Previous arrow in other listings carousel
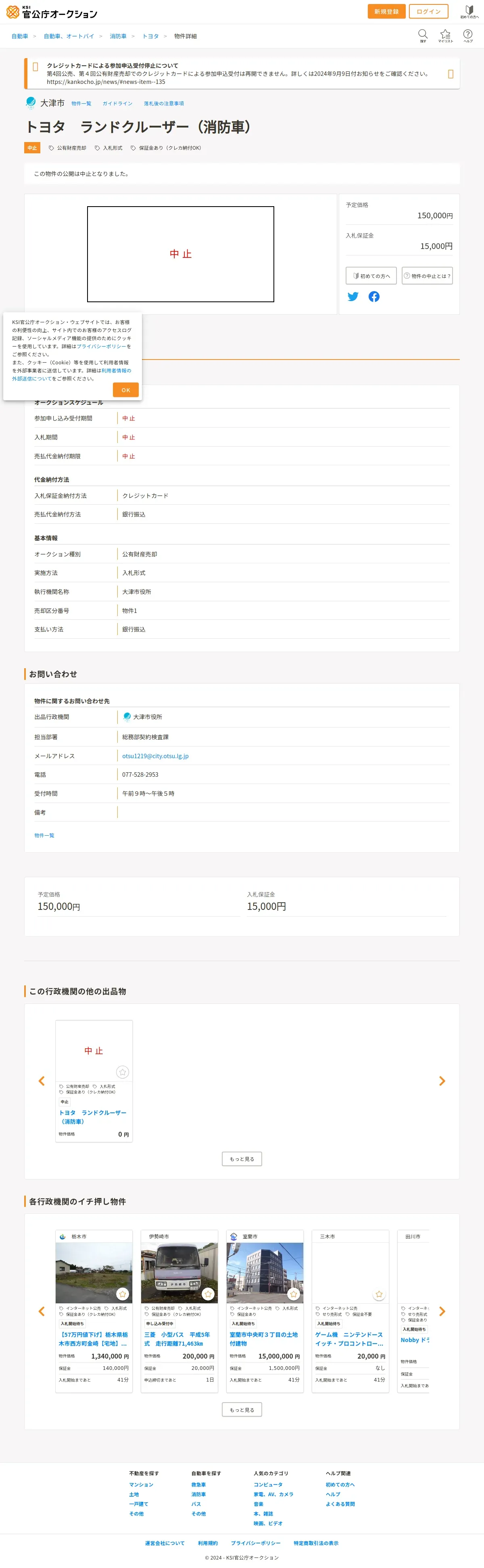The image size is (484, 1568). click(x=42, y=1081)
